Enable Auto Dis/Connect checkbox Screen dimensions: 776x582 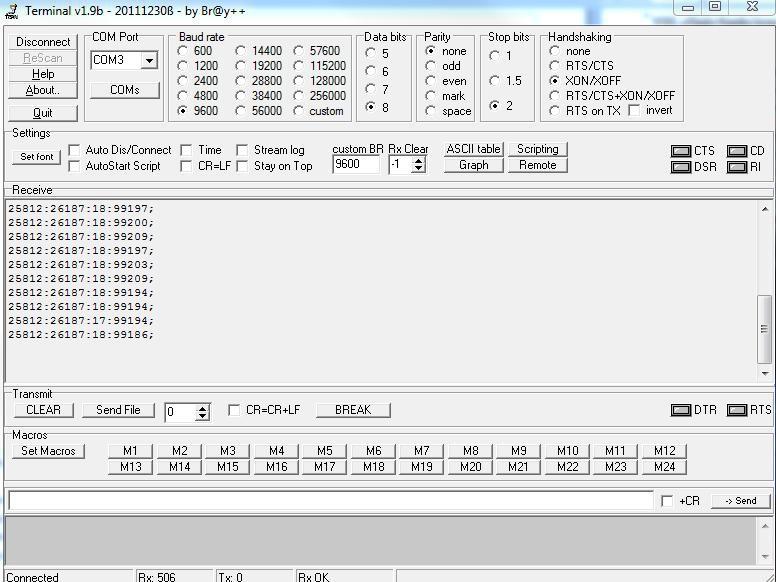tap(74, 150)
